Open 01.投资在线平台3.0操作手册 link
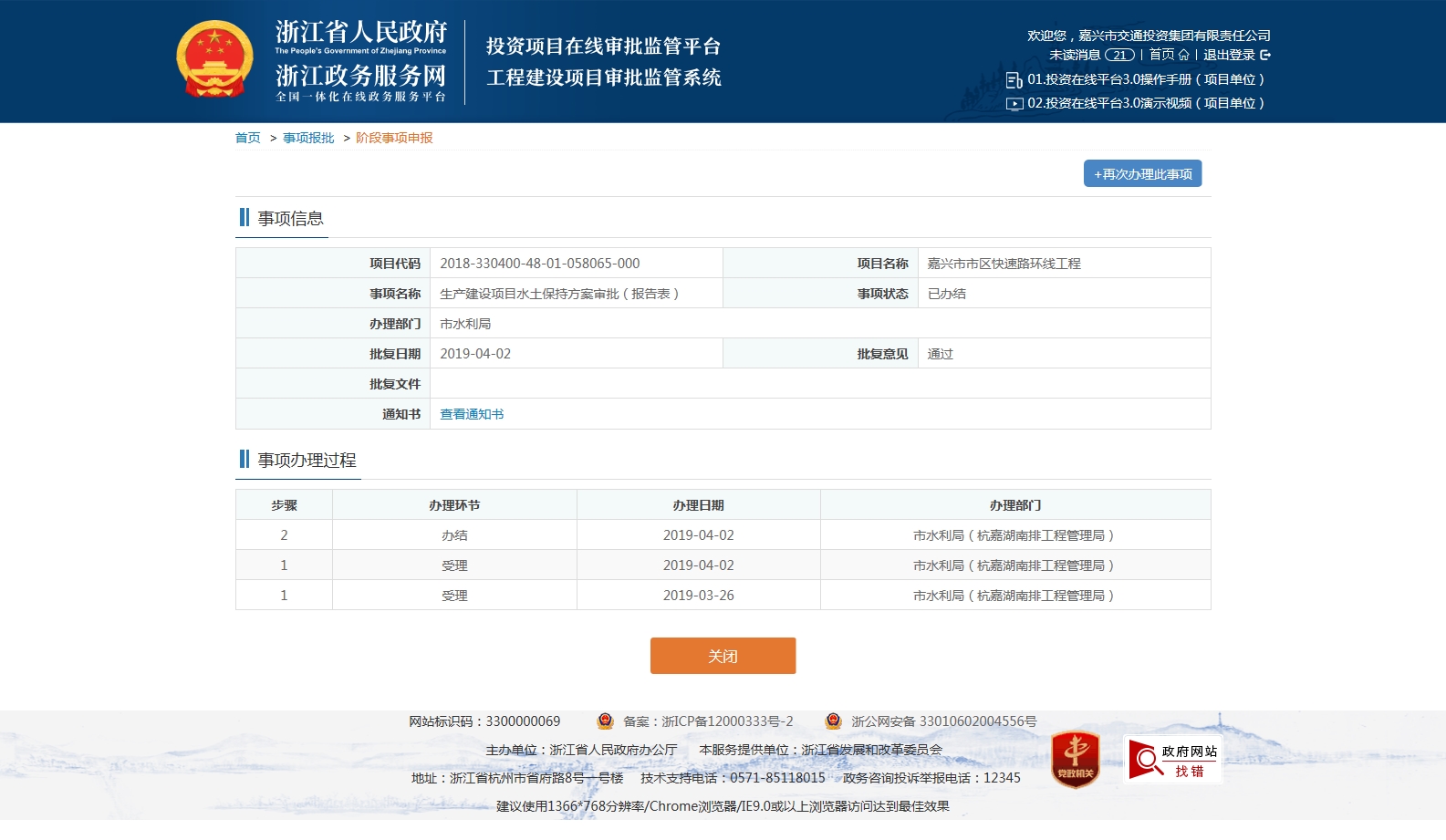Image resolution: width=1446 pixels, height=840 pixels. click(1145, 79)
